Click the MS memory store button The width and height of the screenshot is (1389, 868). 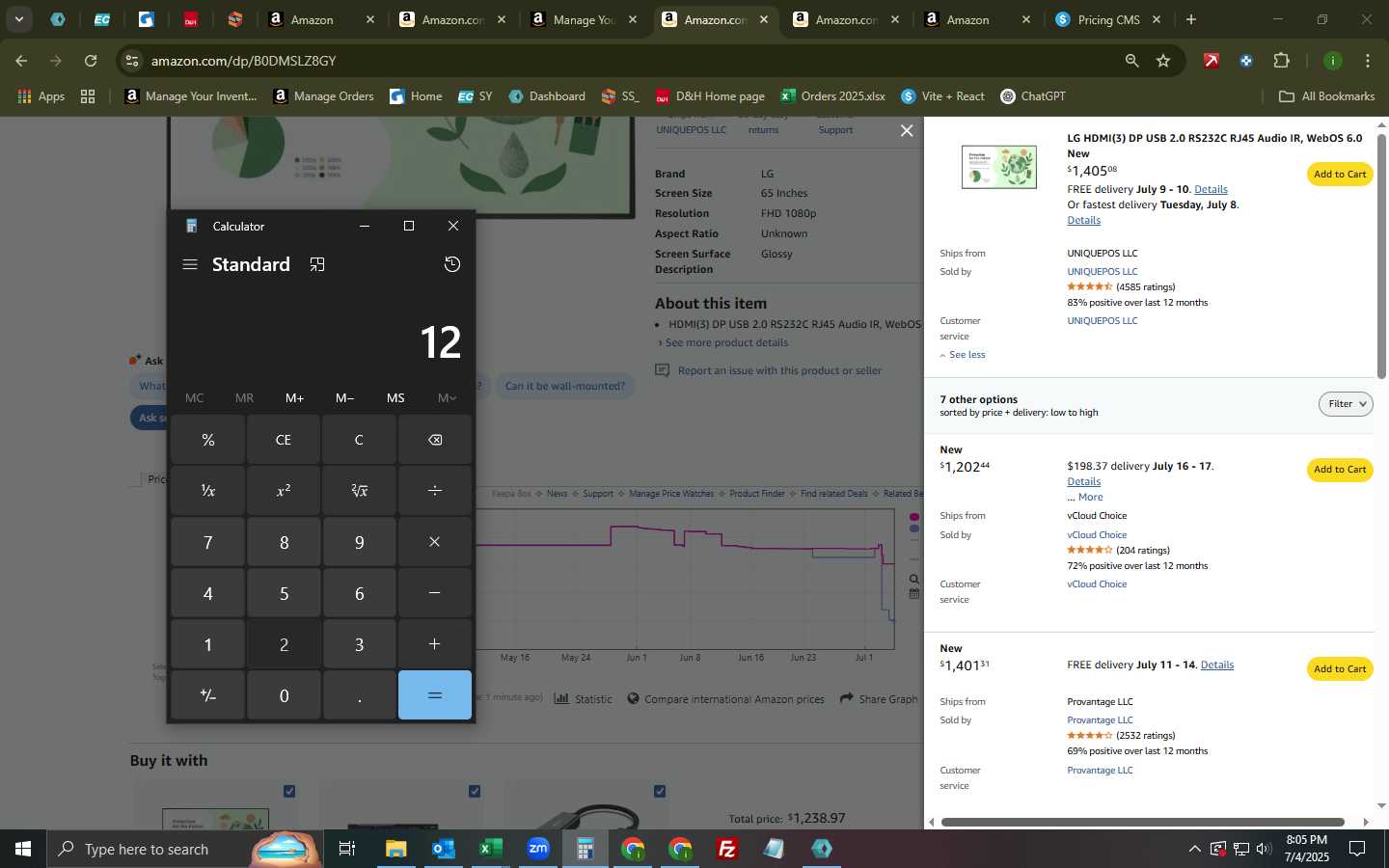395,398
